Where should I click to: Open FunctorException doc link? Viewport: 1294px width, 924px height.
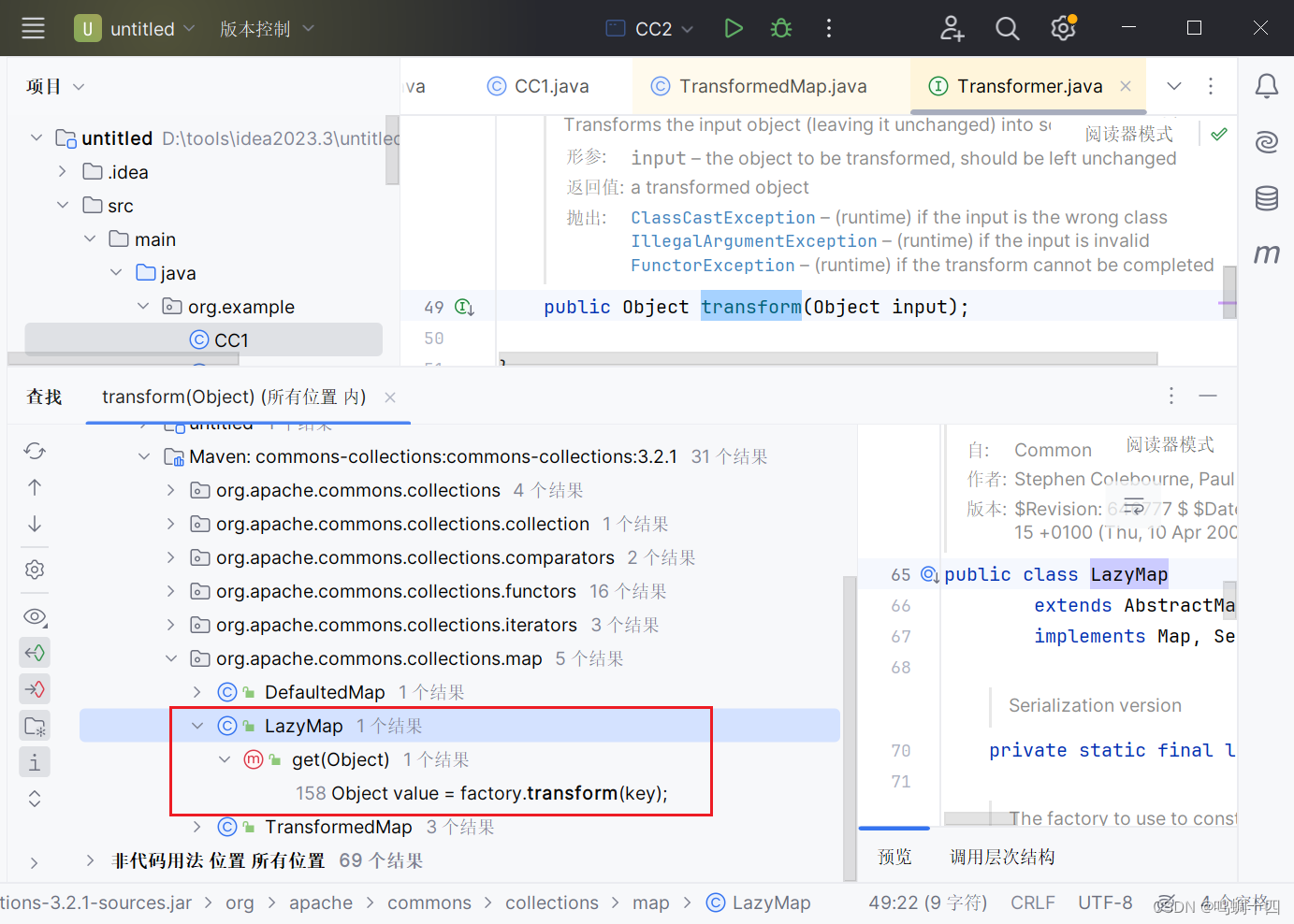click(x=713, y=266)
